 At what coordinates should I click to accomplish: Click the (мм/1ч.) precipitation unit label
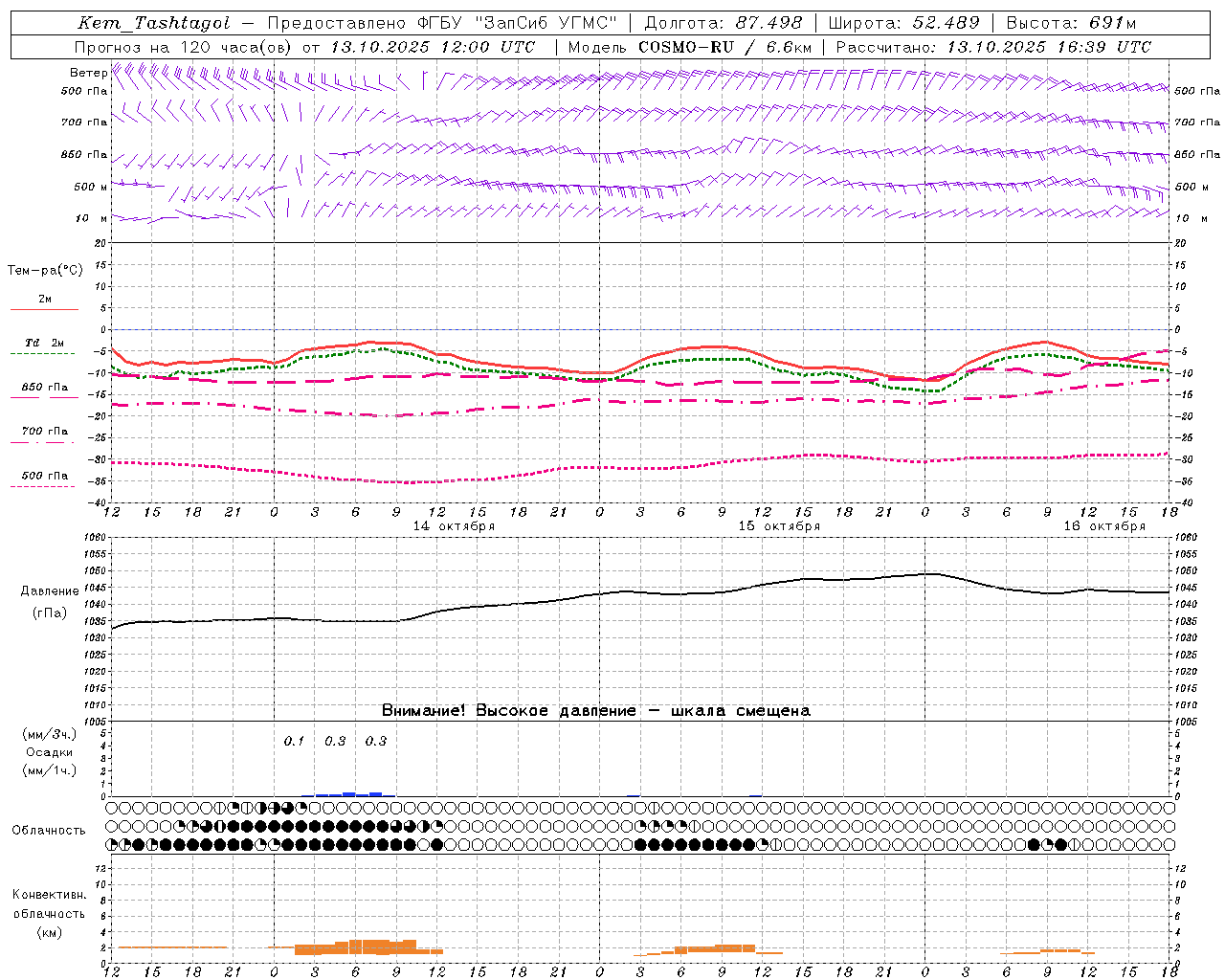coord(50,770)
